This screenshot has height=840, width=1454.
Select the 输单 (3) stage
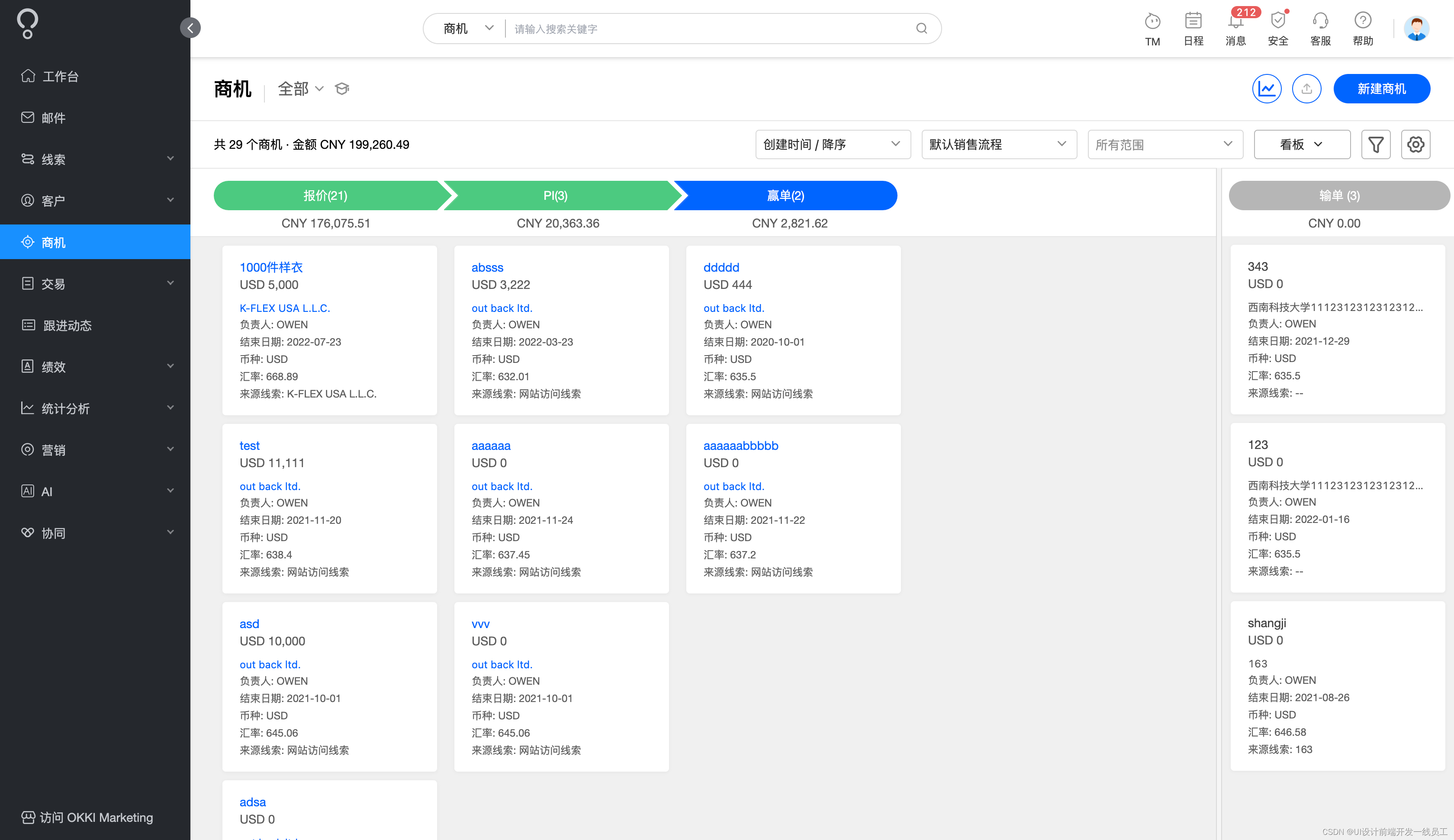click(x=1338, y=196)
